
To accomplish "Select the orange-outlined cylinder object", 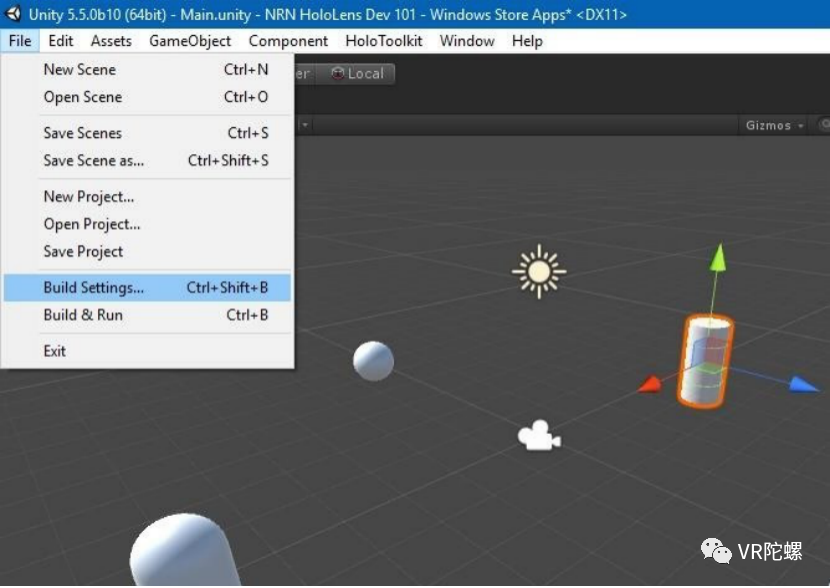I will 706,361.
